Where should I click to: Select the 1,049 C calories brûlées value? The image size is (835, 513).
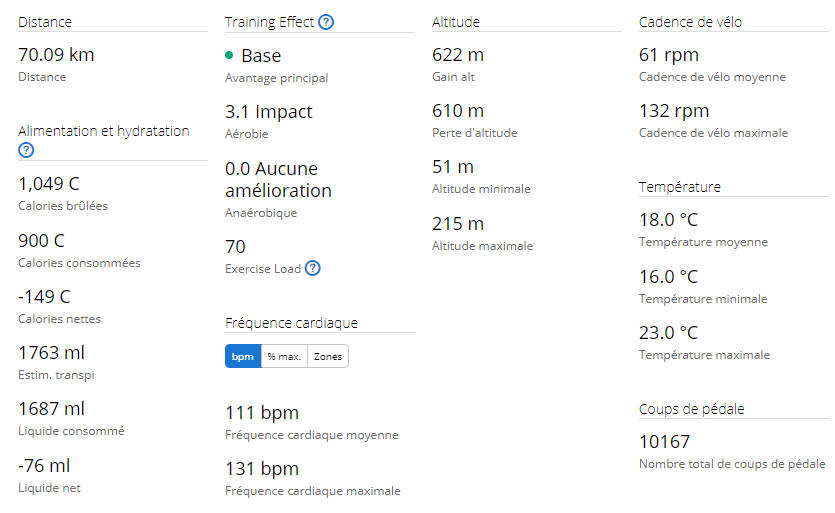[49, 184]
